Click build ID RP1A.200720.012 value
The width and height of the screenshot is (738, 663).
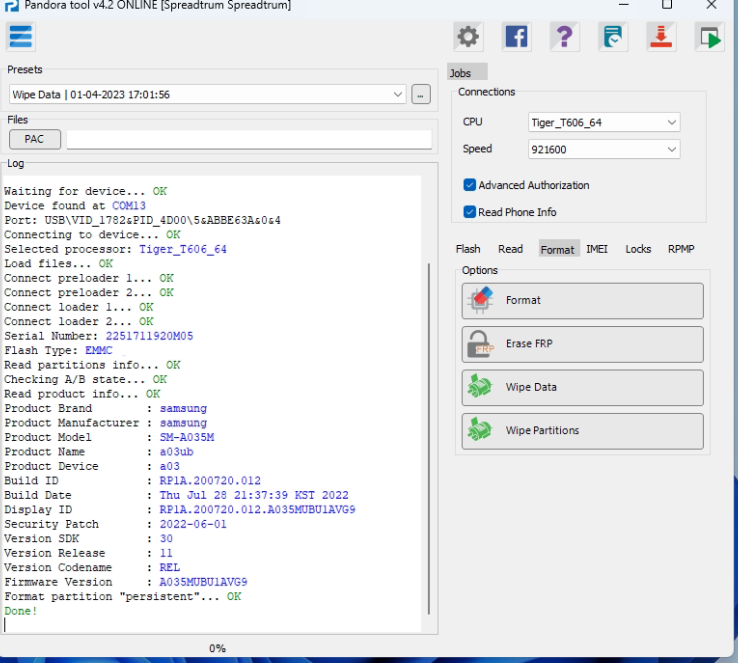[210, 480]
